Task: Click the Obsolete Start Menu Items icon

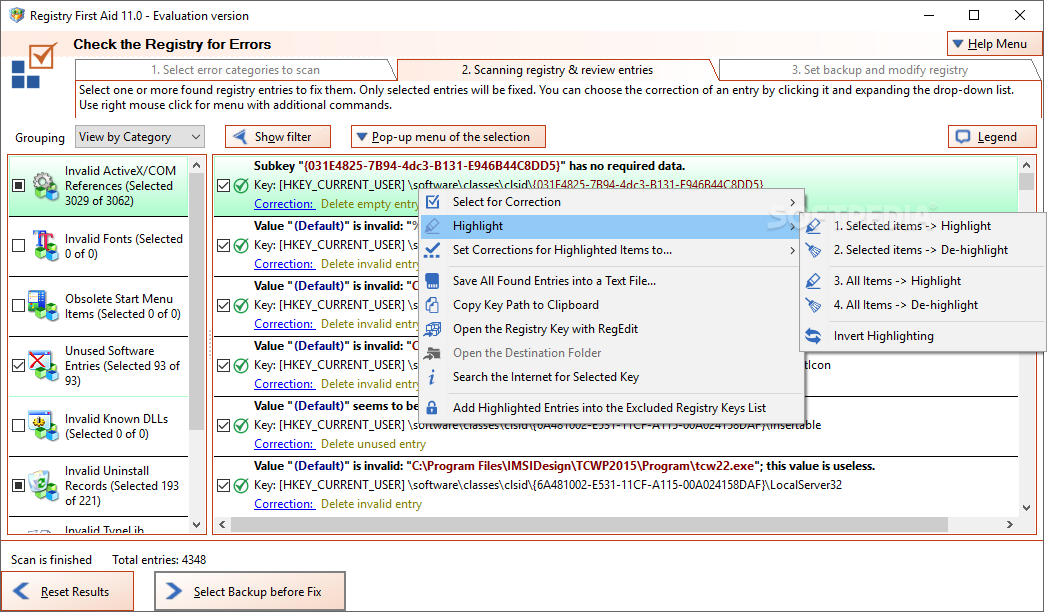Action: pos(43,306)
